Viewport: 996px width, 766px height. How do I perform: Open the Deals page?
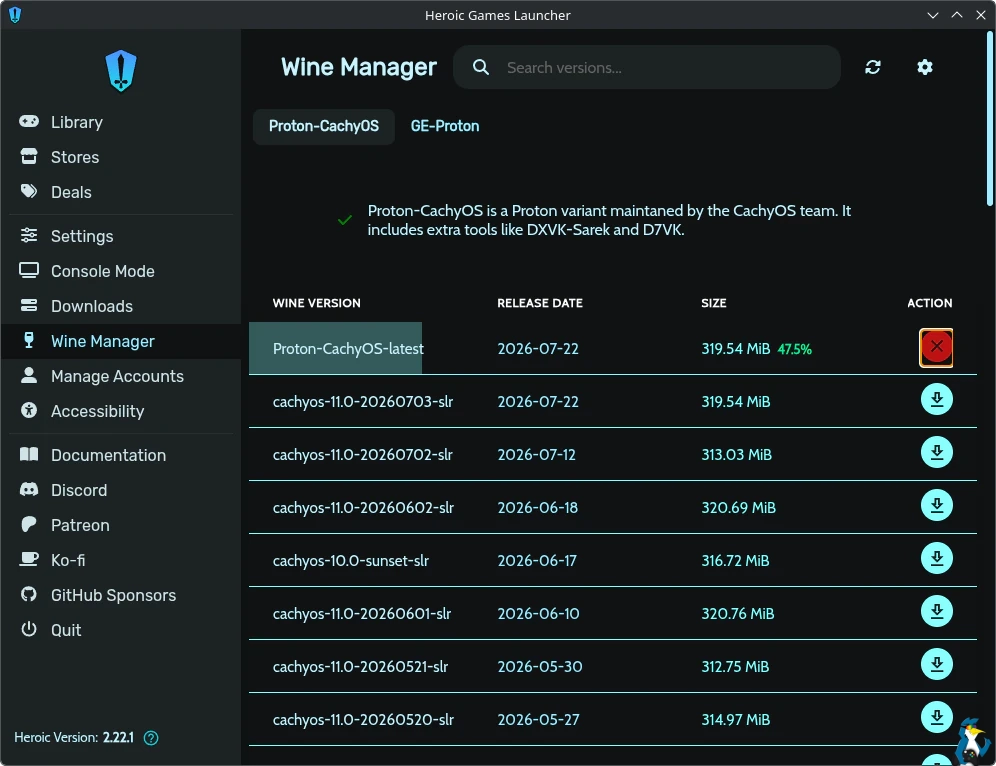coord(121,192)
